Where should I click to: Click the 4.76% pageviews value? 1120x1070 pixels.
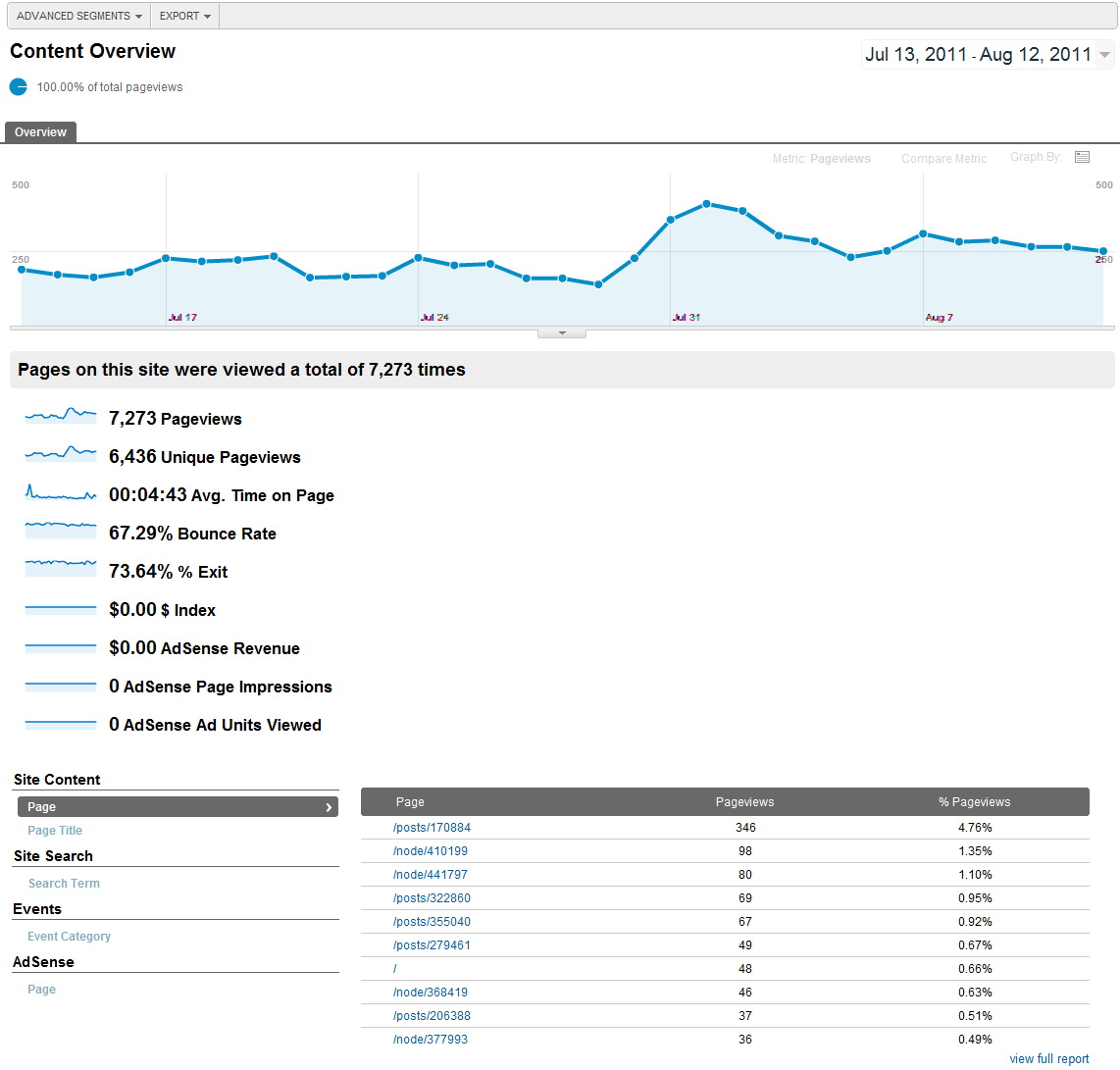[975, 827]
